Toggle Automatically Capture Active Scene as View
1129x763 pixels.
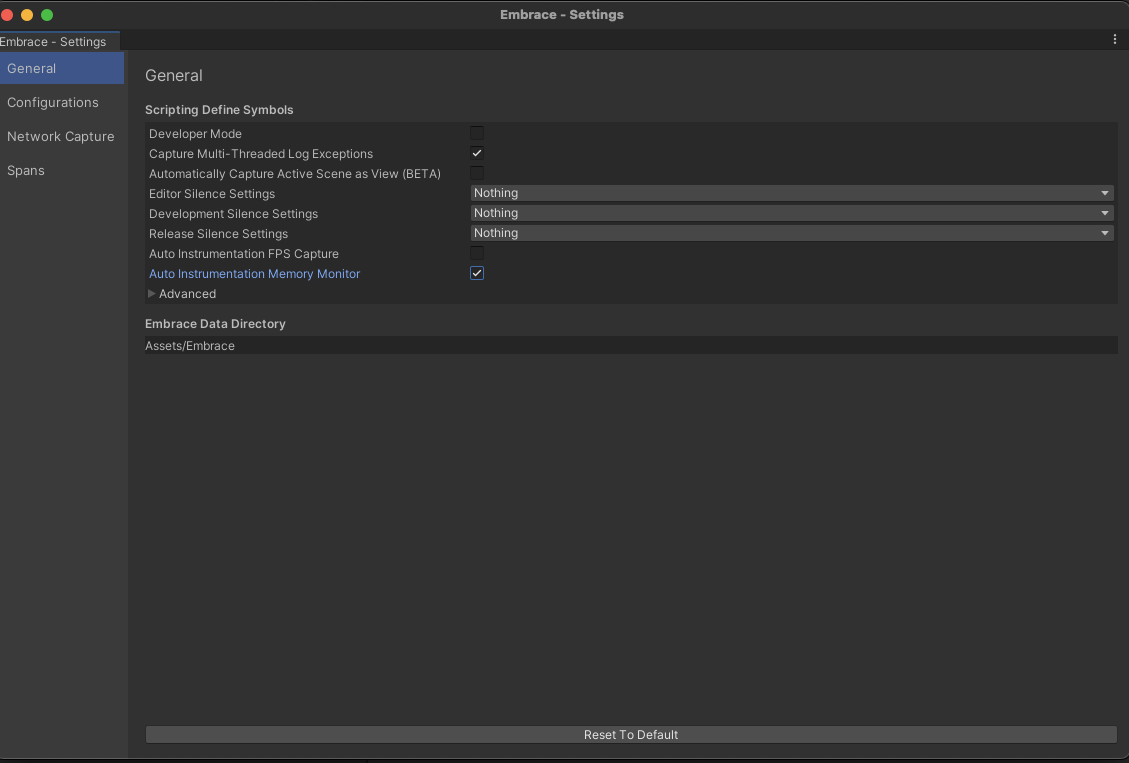(x=477, y=173)
